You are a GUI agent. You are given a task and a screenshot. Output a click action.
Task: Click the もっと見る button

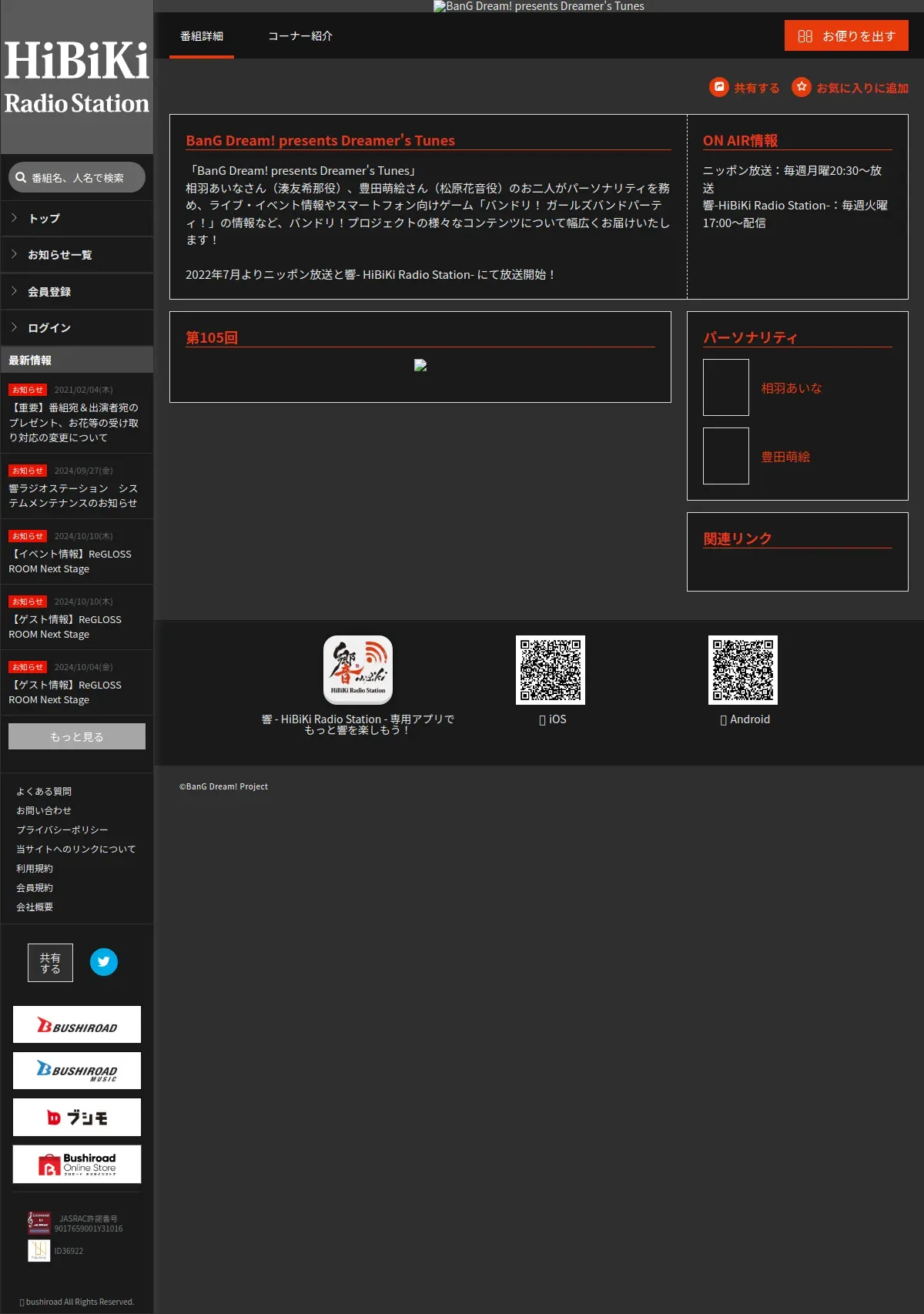tap(77, 736)
